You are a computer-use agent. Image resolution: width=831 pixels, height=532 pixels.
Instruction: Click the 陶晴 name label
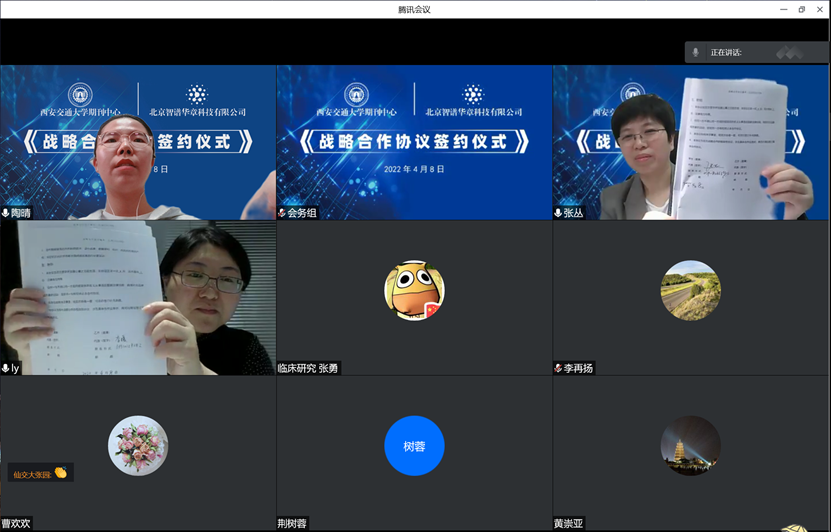21,213
